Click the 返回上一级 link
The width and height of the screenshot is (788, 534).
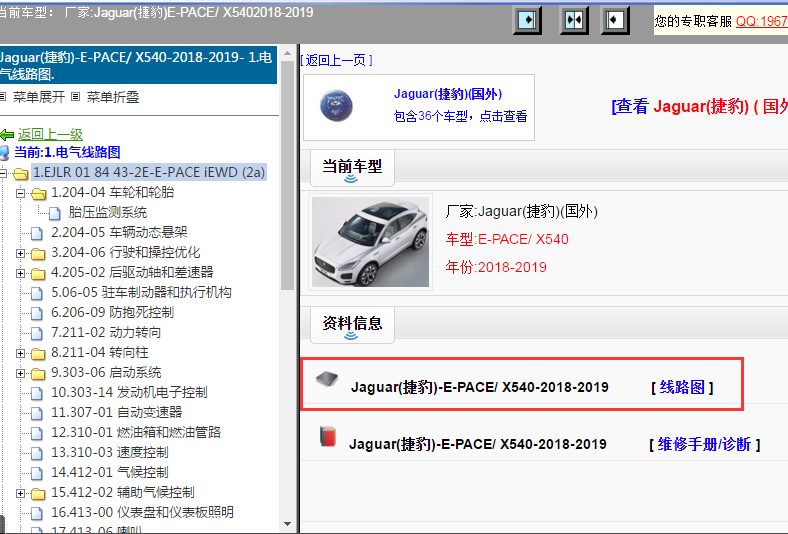pos(50,134)
